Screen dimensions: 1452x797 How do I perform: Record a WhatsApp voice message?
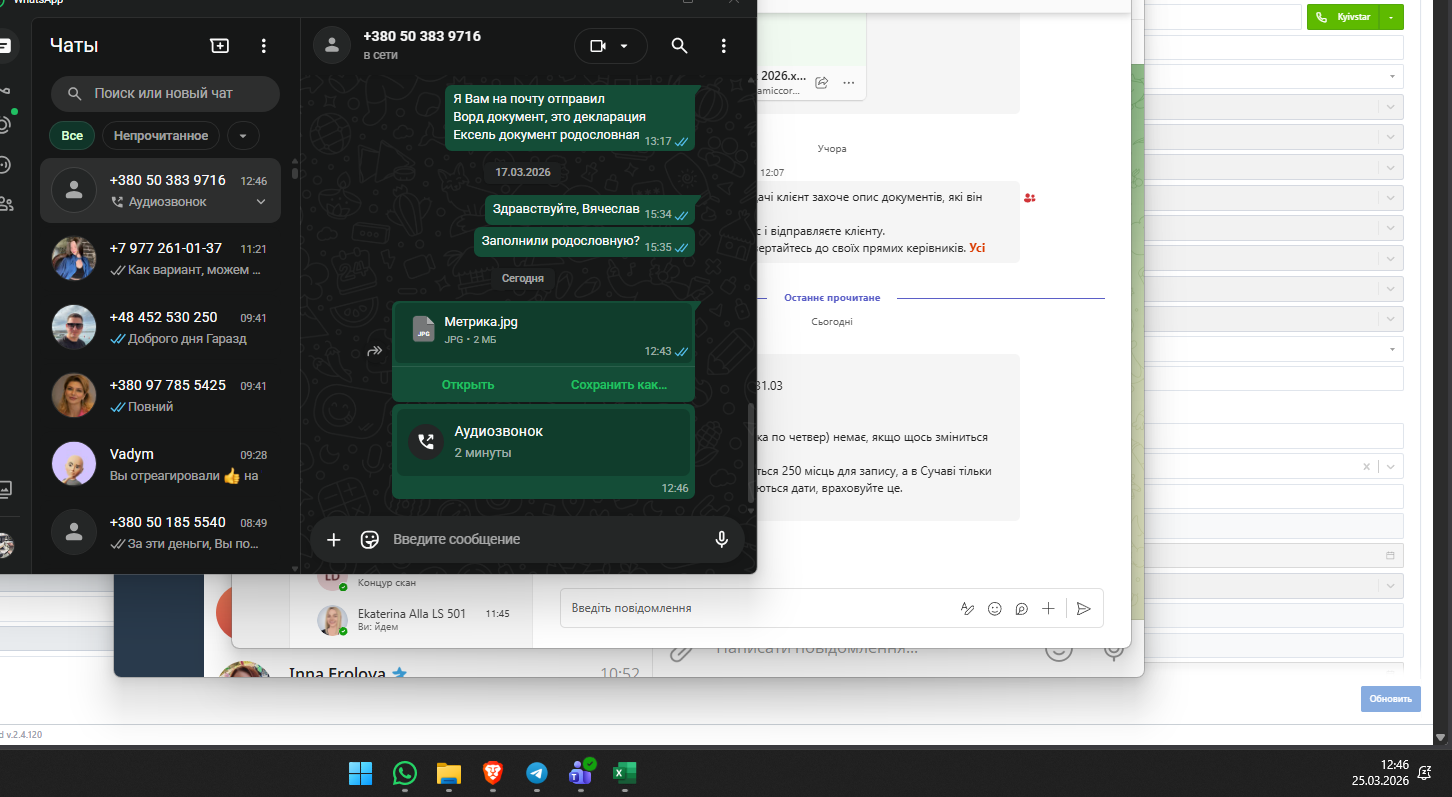pos(721,539)
